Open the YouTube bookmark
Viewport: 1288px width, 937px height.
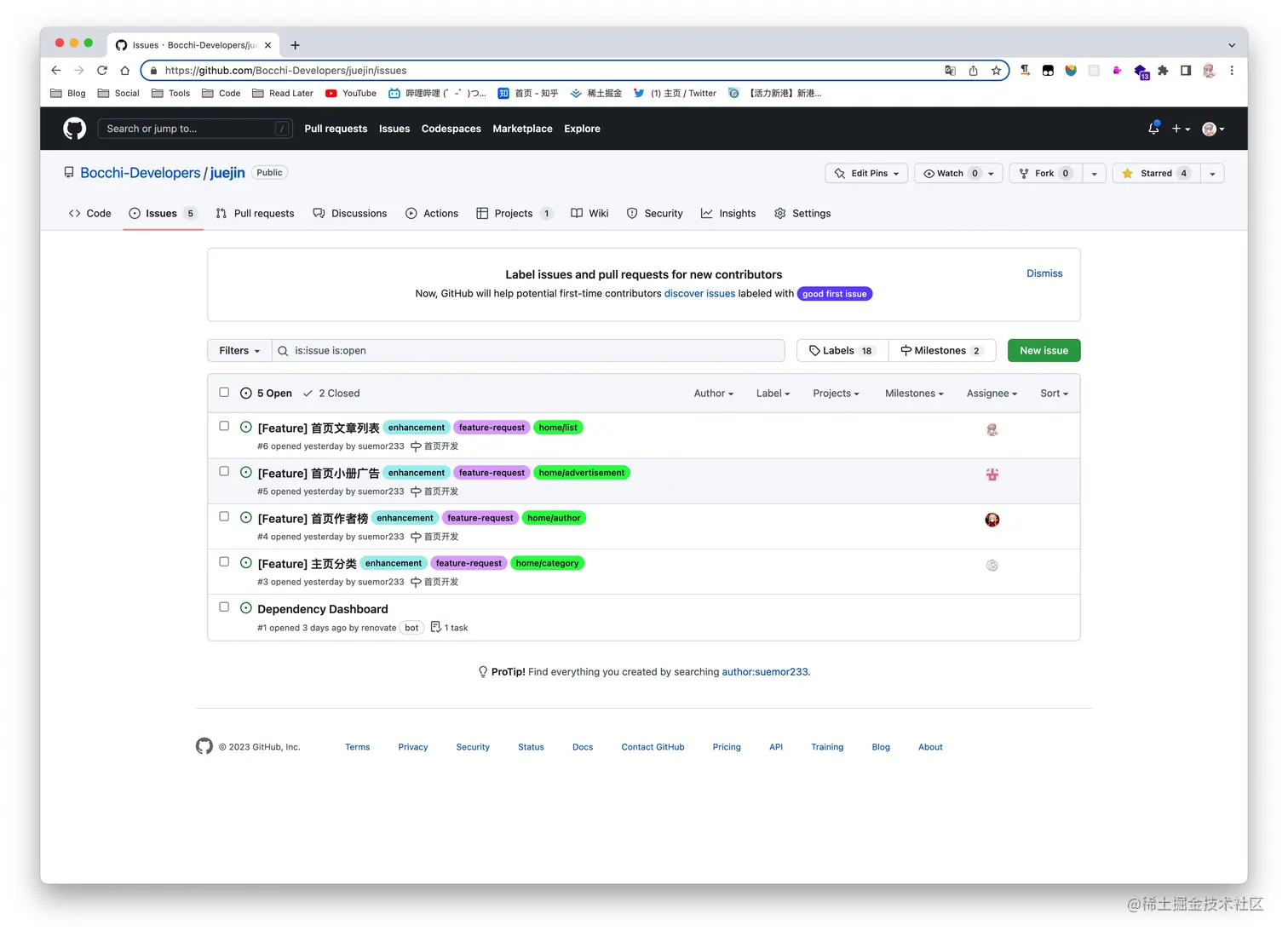click(351, 94)
